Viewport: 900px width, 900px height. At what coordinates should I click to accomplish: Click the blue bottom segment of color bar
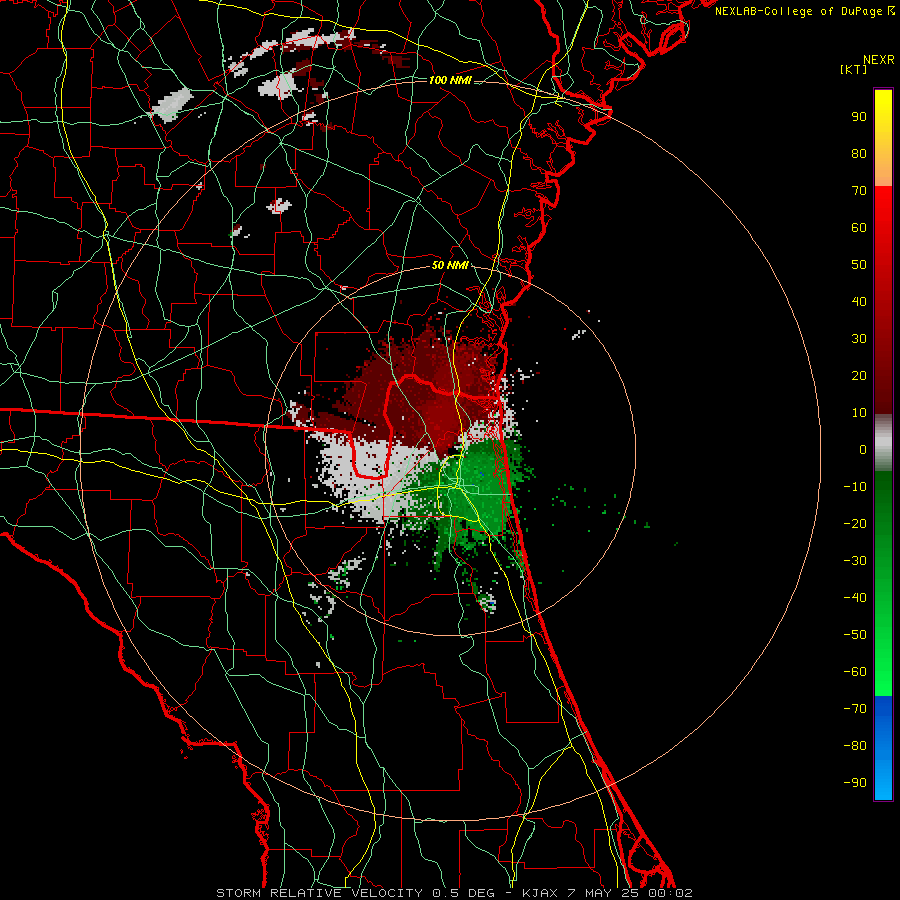click(883, 748)
